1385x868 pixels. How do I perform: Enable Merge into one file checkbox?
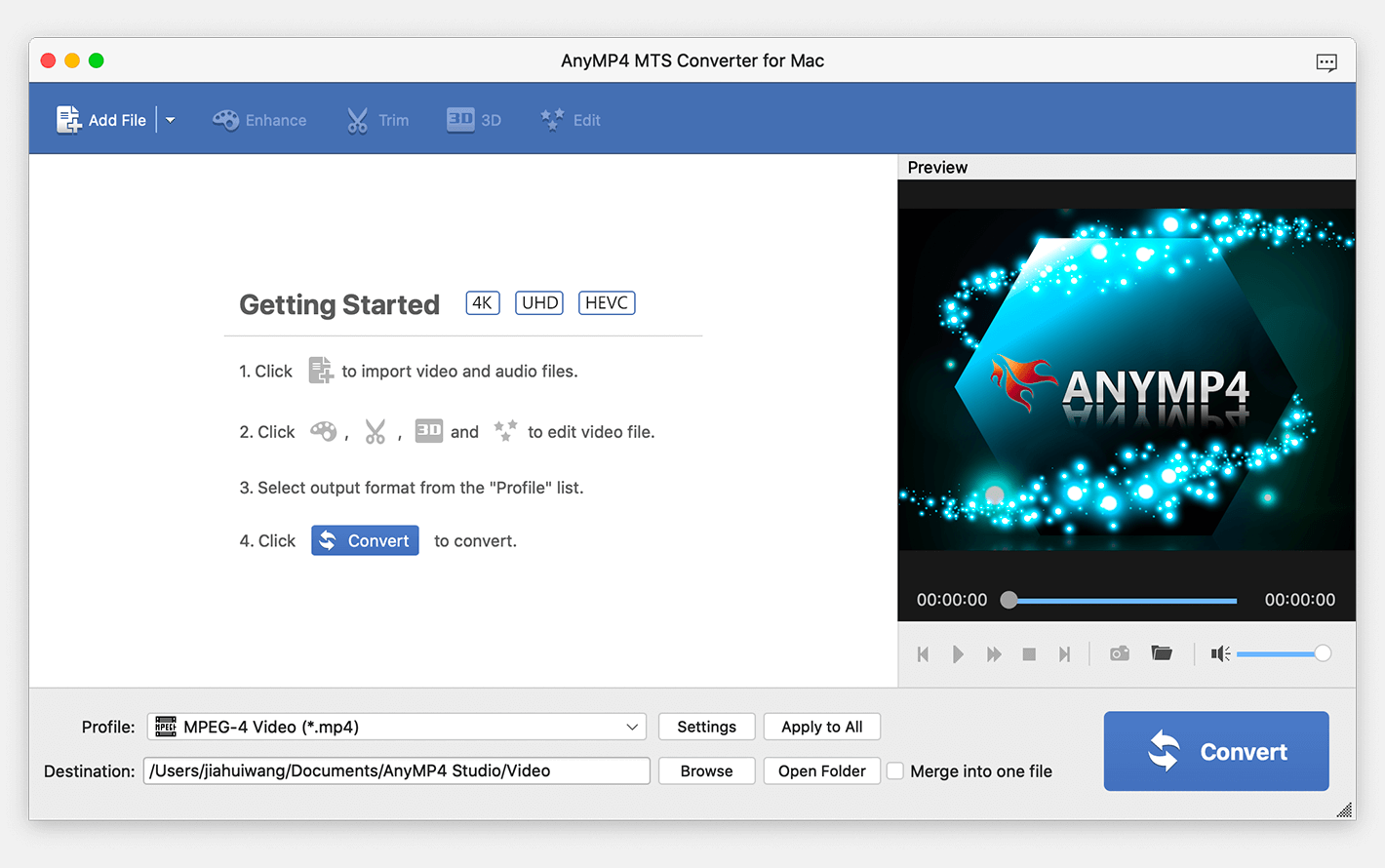pos(895,770)
